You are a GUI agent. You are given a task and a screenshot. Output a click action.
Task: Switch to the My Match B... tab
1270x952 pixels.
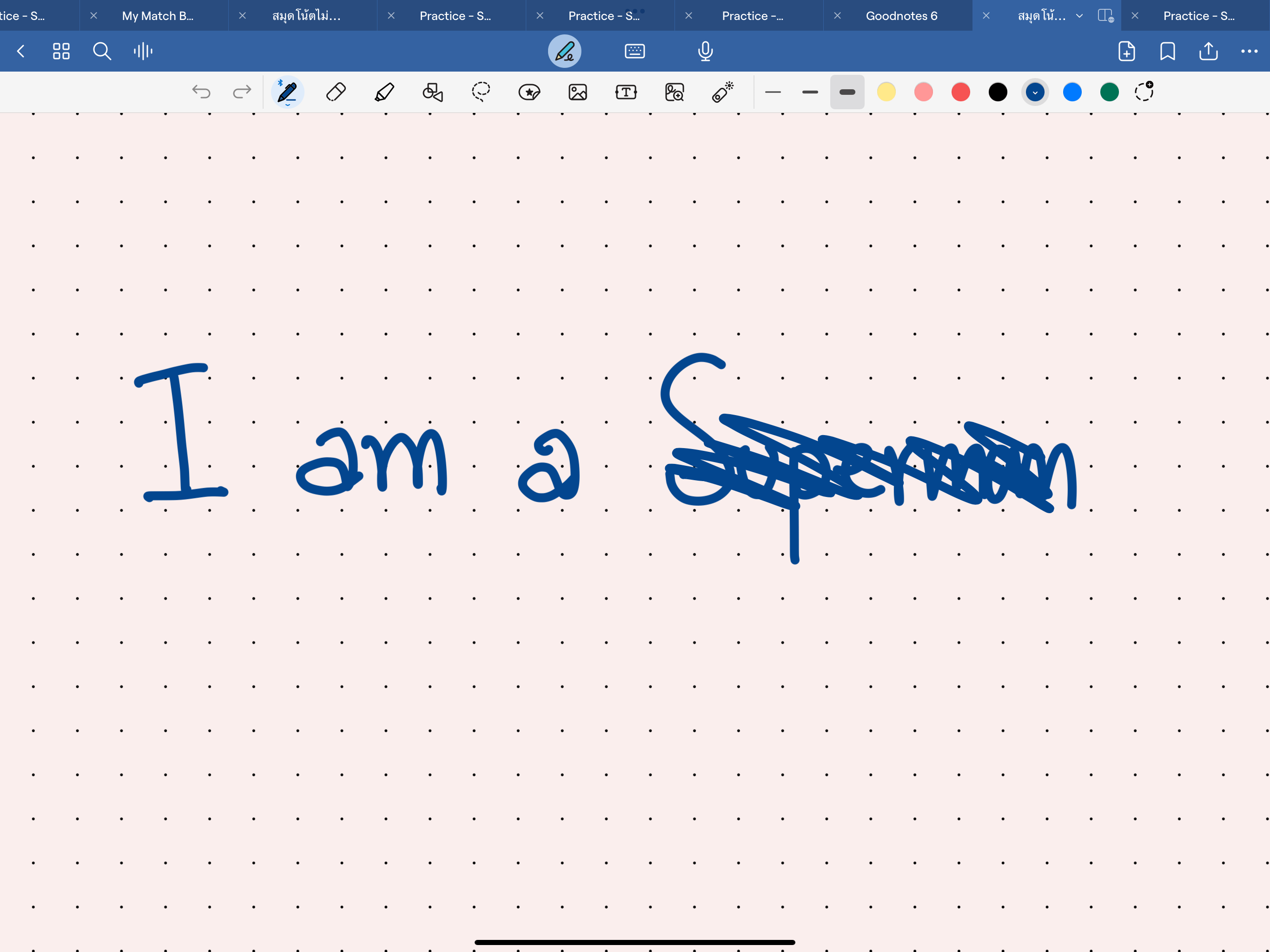[x=157, y=16]
